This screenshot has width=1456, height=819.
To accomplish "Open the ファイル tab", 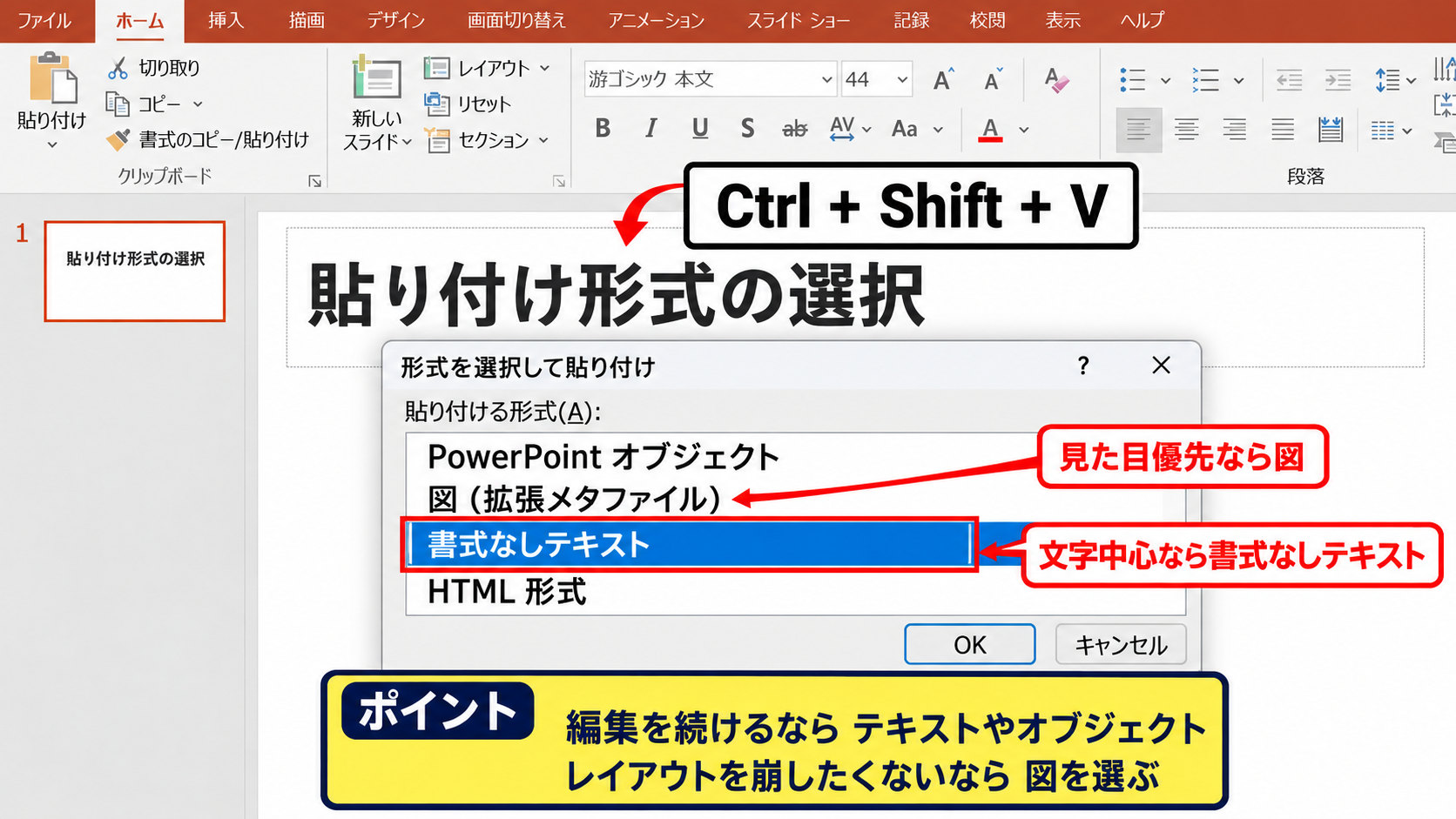I will [x=44, y=20].
